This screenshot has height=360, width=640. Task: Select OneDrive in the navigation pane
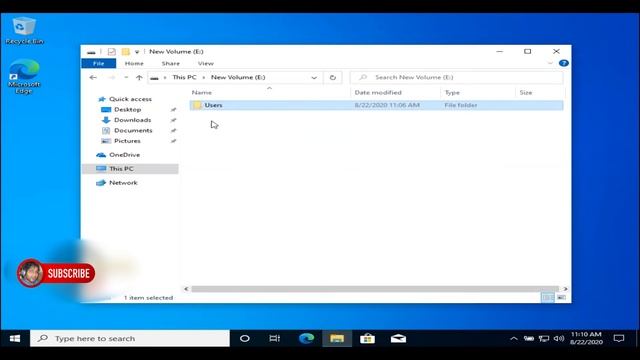click(124, 155)
